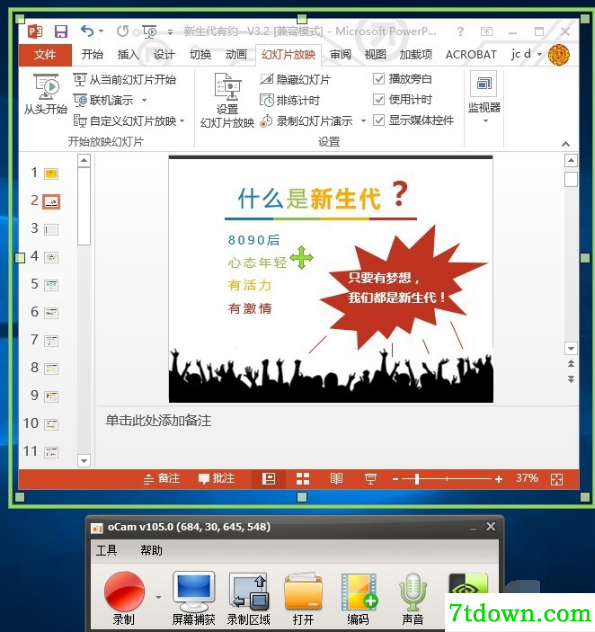595x632 pixels.
Task: Switch to Slide Sorter view icon
Action: click(302, 479)
